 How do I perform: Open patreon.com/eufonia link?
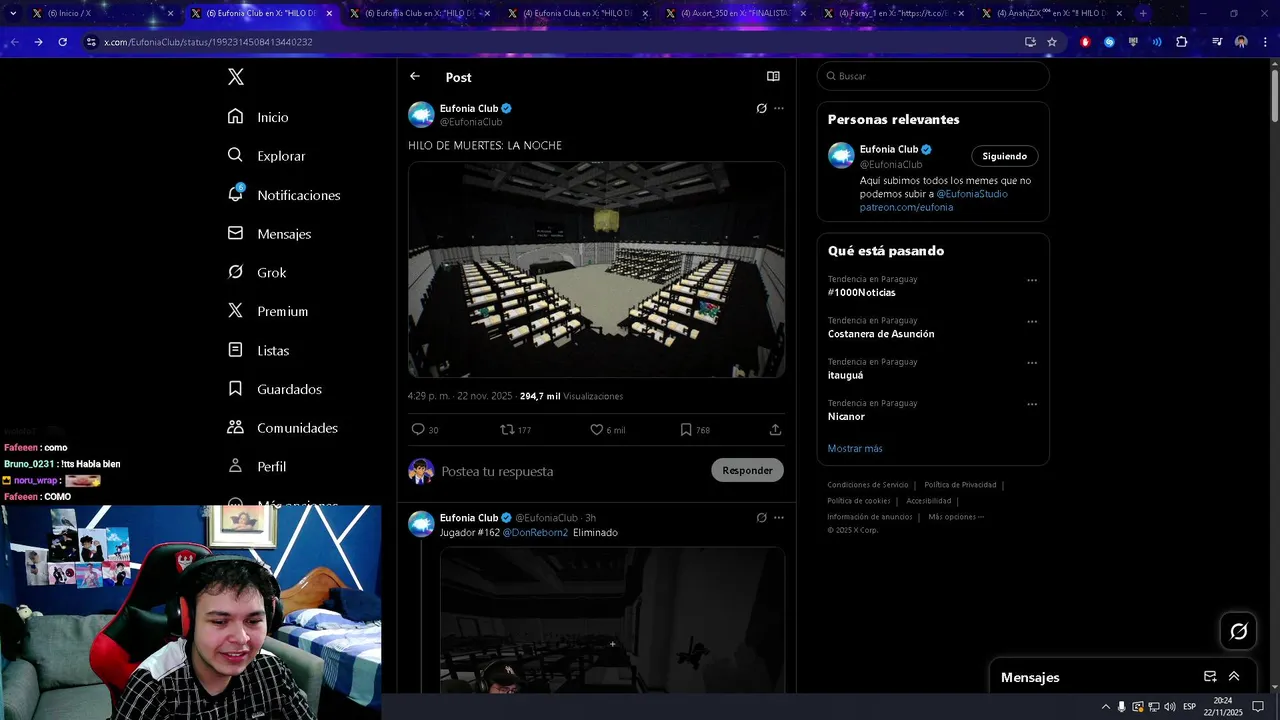click(x=906, y=207)
